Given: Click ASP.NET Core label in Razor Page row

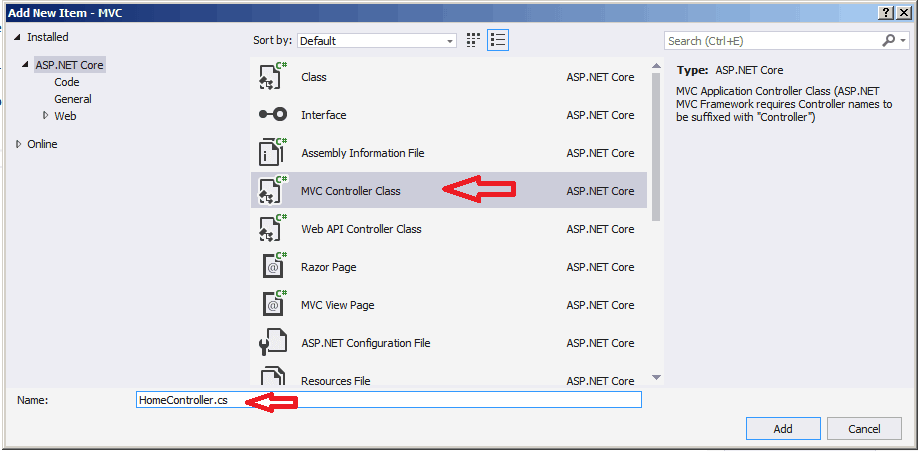Looking at the screenshot, I should click(600, 267).
